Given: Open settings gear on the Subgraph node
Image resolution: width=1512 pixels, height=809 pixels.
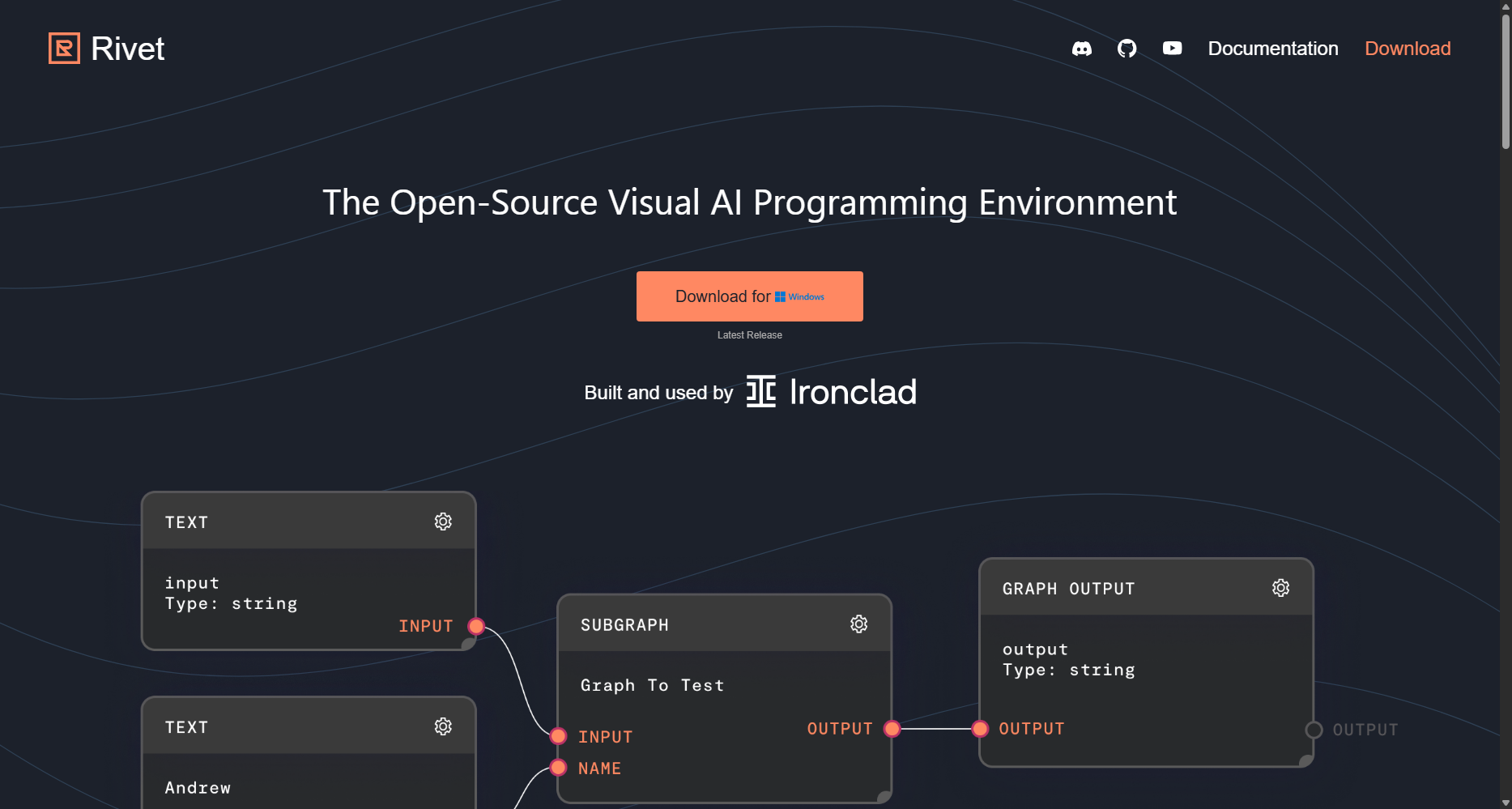Looking at the screenshot, I should coord(859,624).
